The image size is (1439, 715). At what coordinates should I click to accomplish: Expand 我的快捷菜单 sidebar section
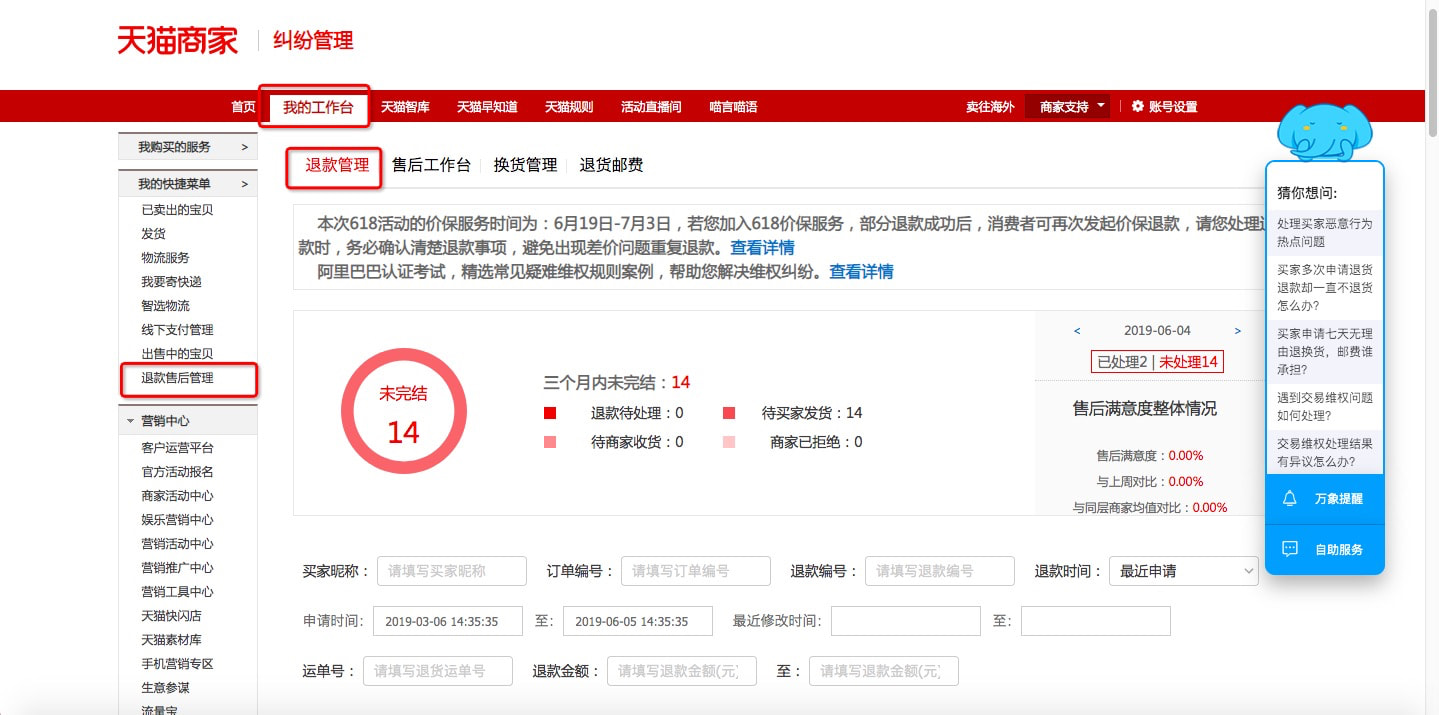(x=187, y=184)
